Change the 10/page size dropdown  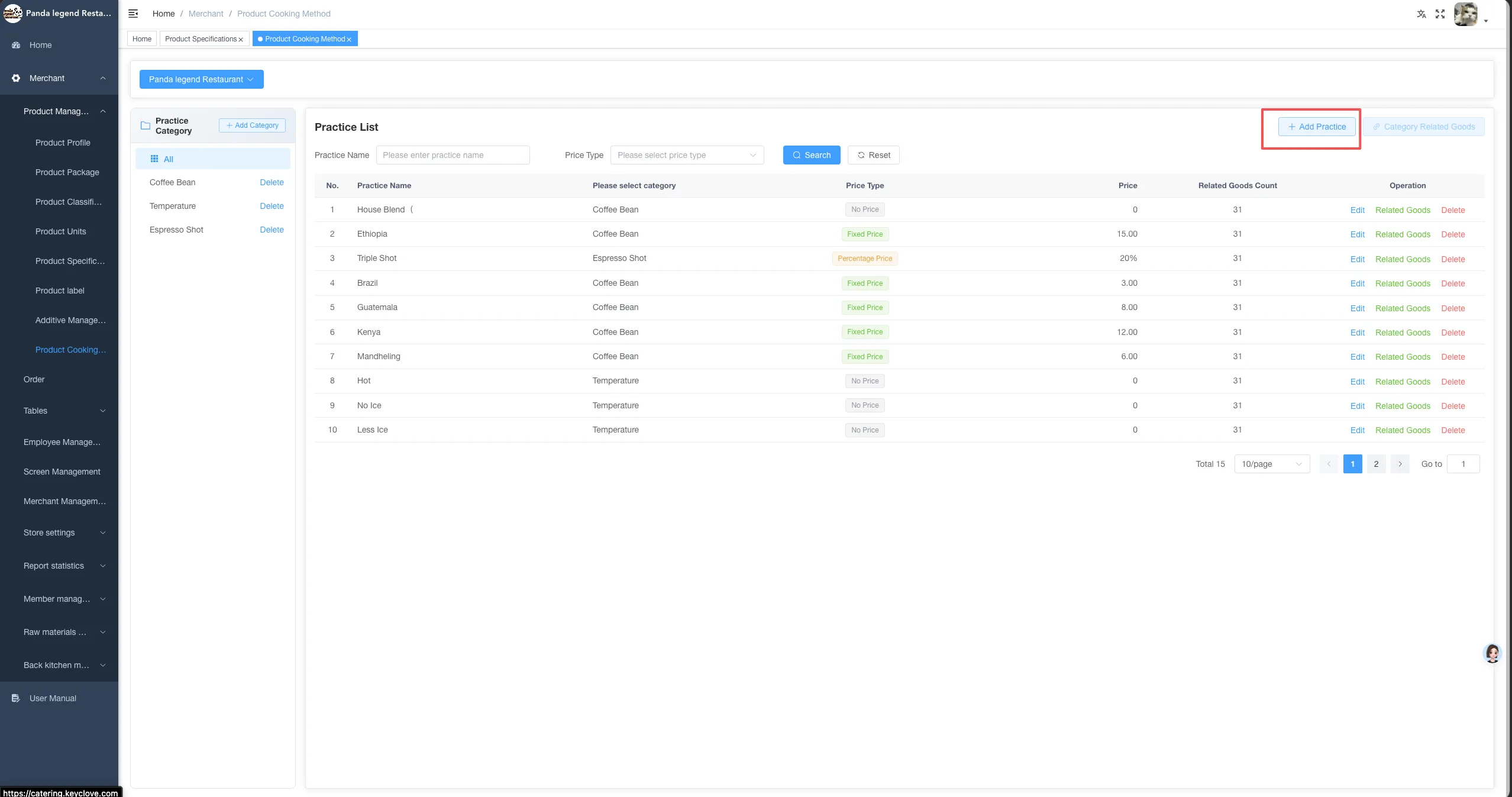[x=1272, y=464]
